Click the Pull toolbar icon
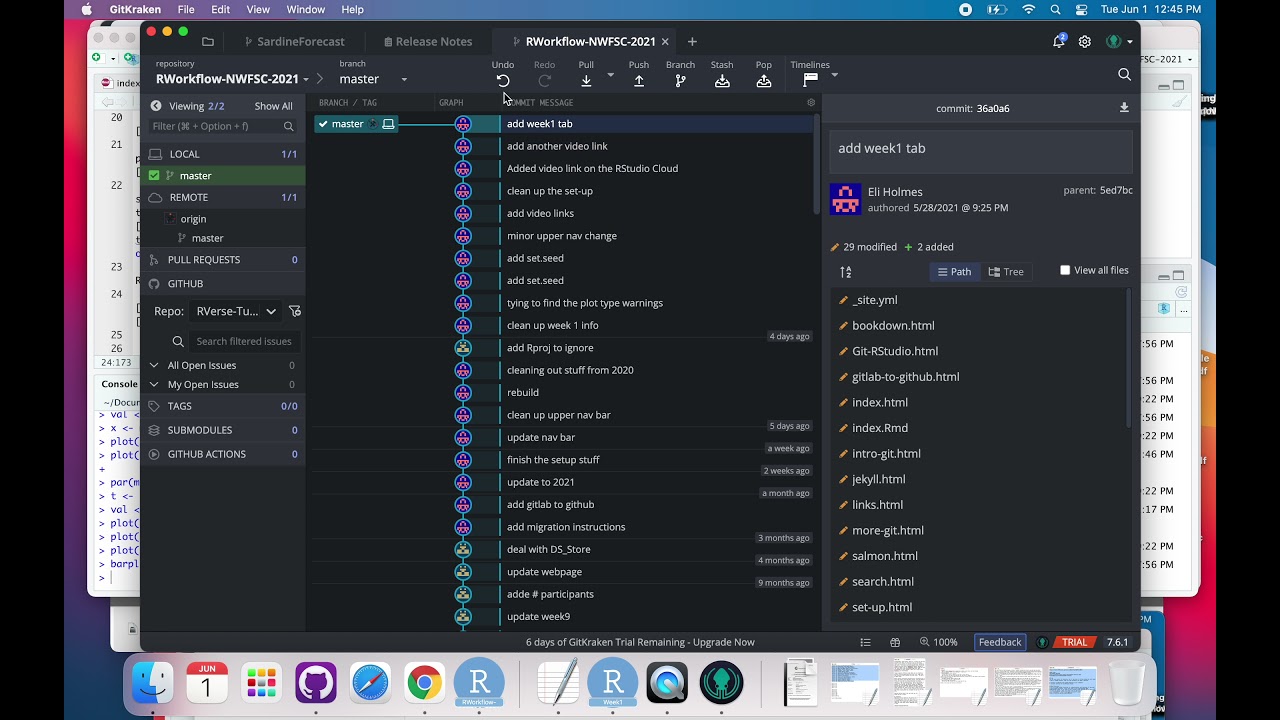This screenshot has width=1280, height=720. click(586, 81)
